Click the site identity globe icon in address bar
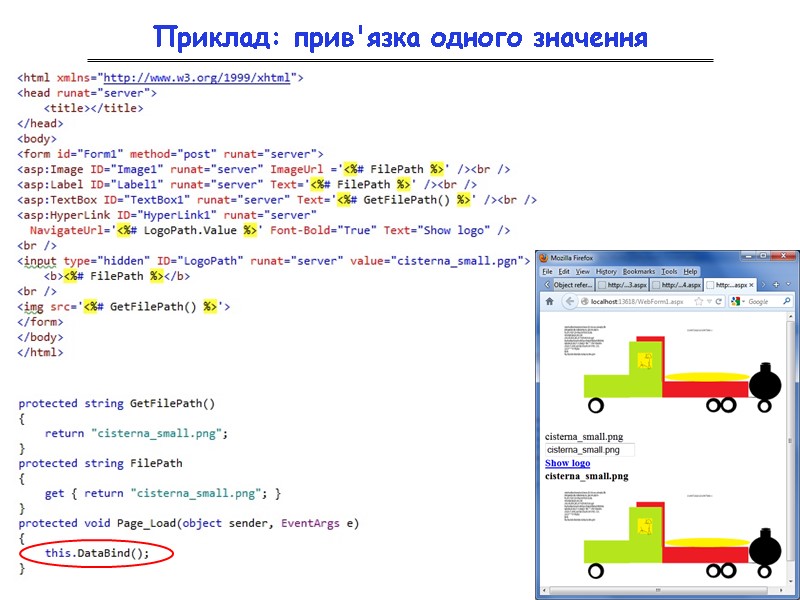 tap(585, 302)
